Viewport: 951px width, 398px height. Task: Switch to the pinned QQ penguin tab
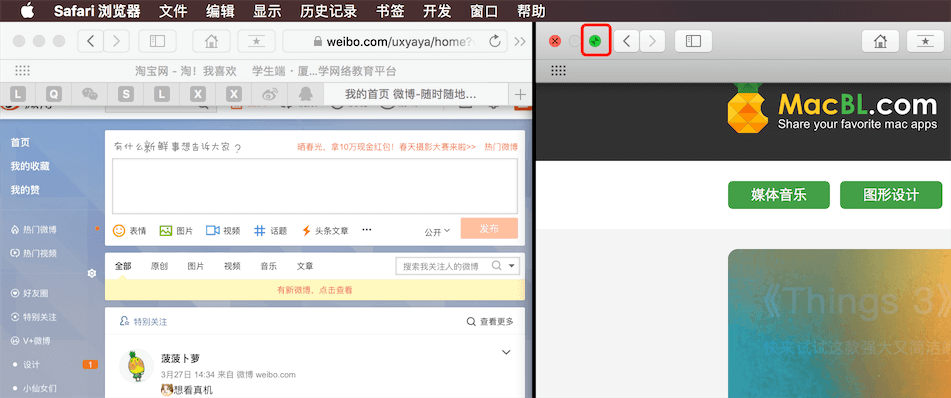tap(306, 94)
